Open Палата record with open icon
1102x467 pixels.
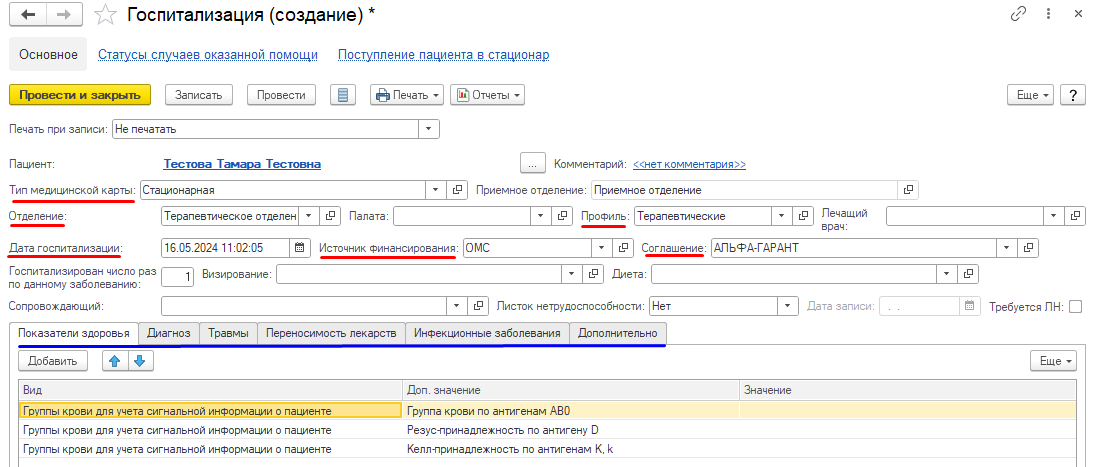pyautogui.click(x=562, y=216)
